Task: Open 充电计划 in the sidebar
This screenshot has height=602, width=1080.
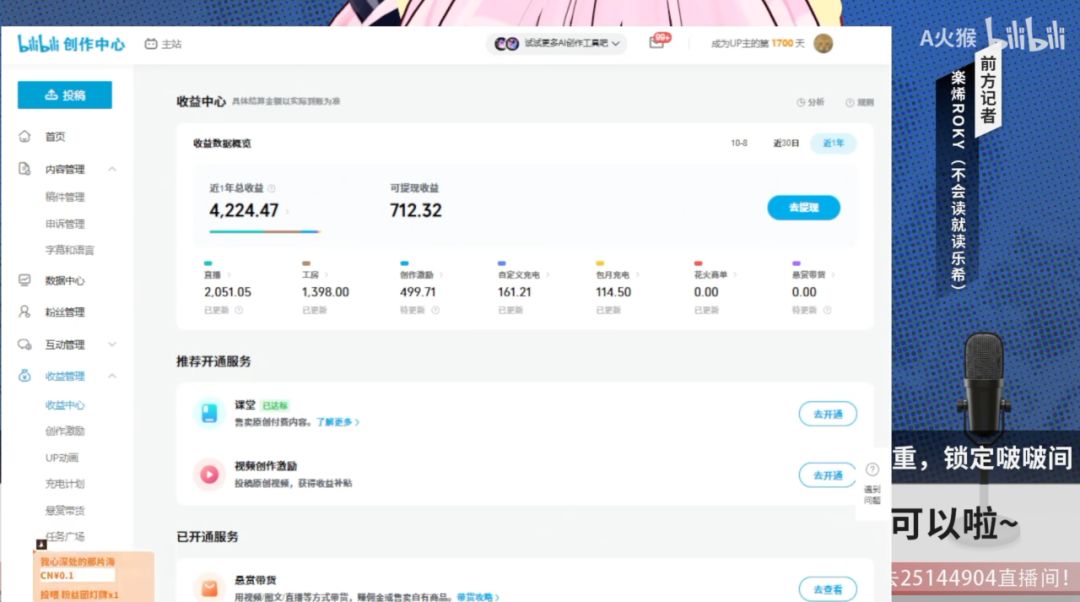Action: point(65,484)
